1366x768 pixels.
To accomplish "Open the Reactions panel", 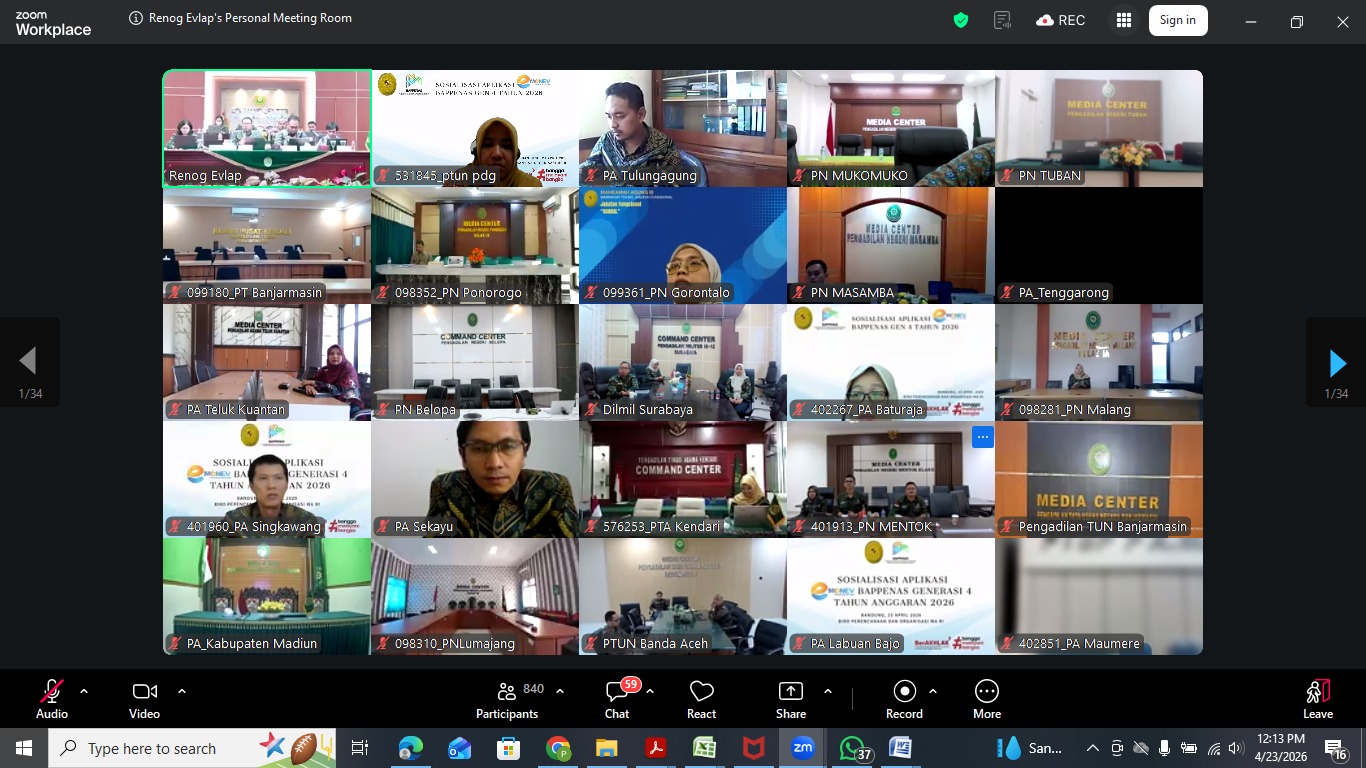I will 701,697.
